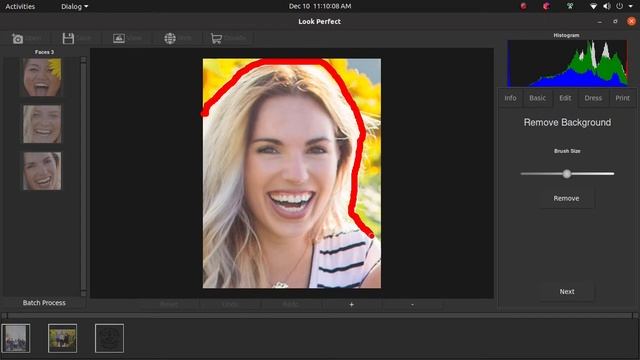The height and width of the screenshot is (360, 640).
Task: Click the plus zoom-in button
Action: pos(351,304)
